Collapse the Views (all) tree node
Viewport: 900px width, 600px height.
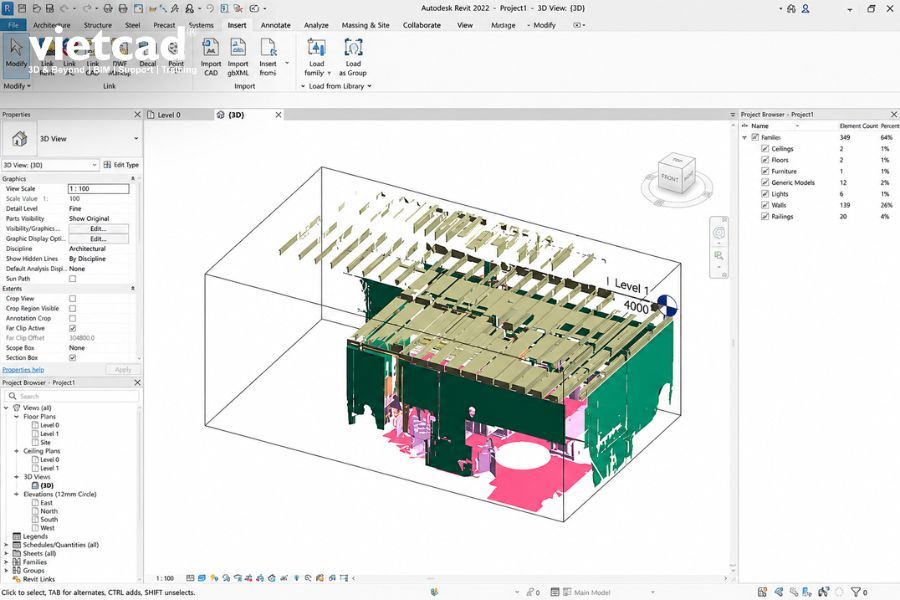point(6,408)
